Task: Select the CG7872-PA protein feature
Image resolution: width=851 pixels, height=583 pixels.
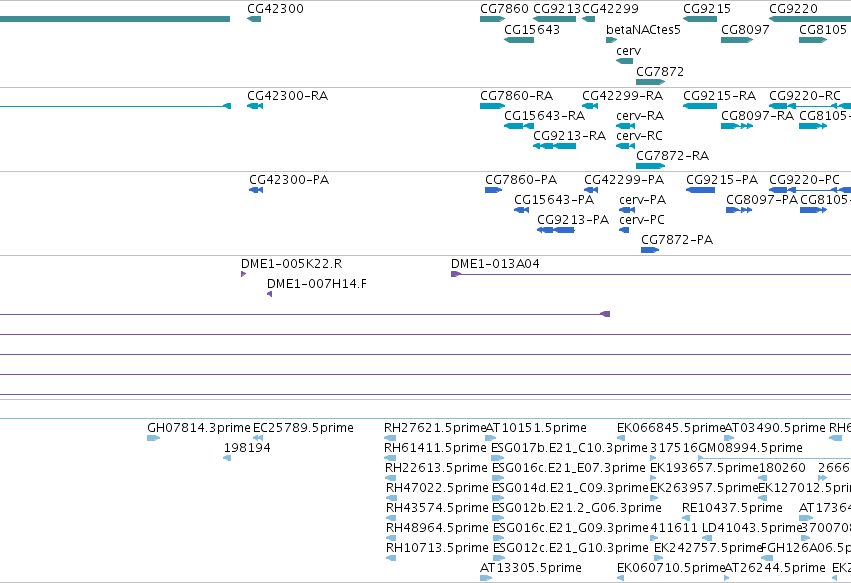Action: pyautogui.click(x=650, y=250)
